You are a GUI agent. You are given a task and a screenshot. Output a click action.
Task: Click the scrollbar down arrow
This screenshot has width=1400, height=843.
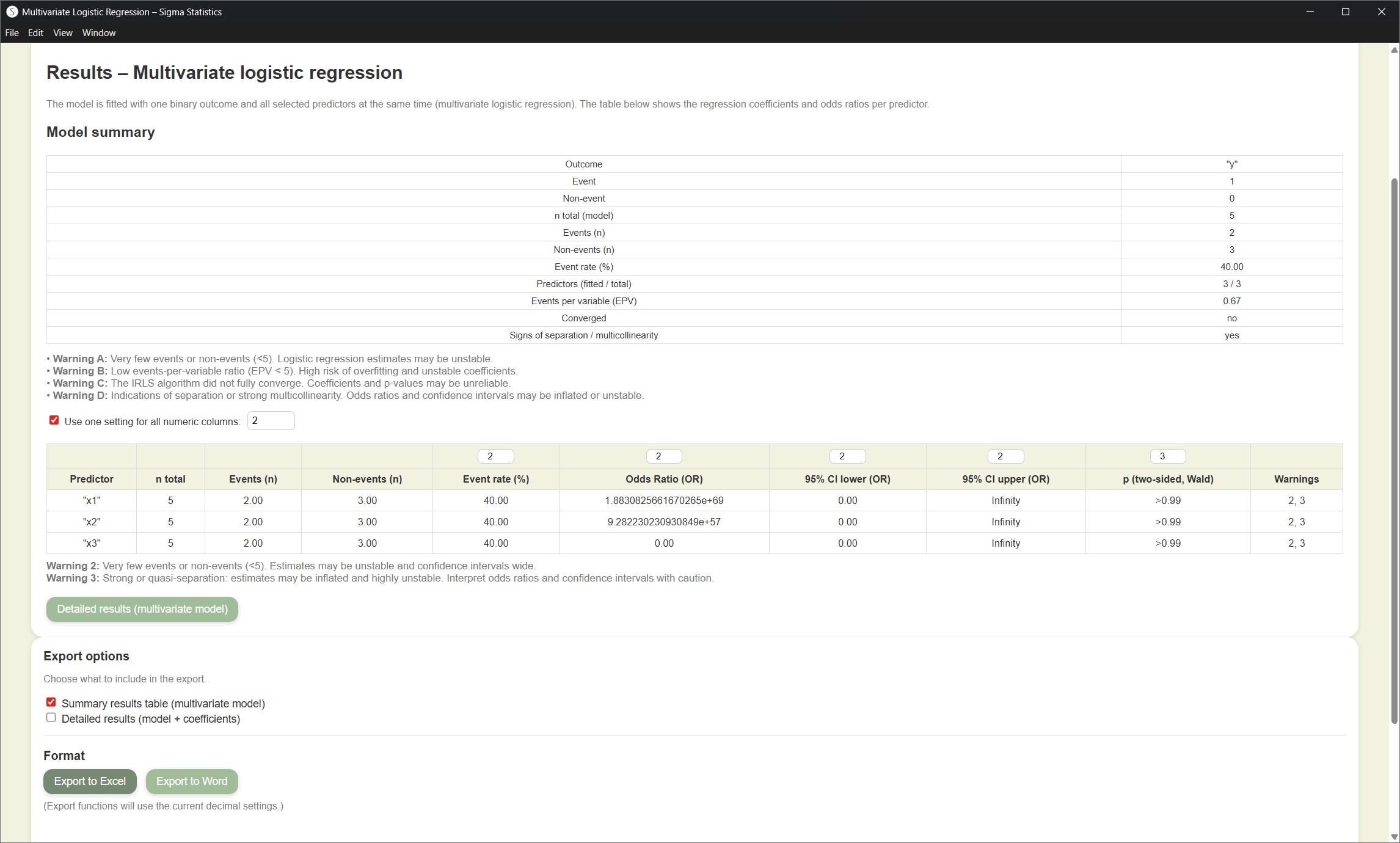[x=1394, y=836]
